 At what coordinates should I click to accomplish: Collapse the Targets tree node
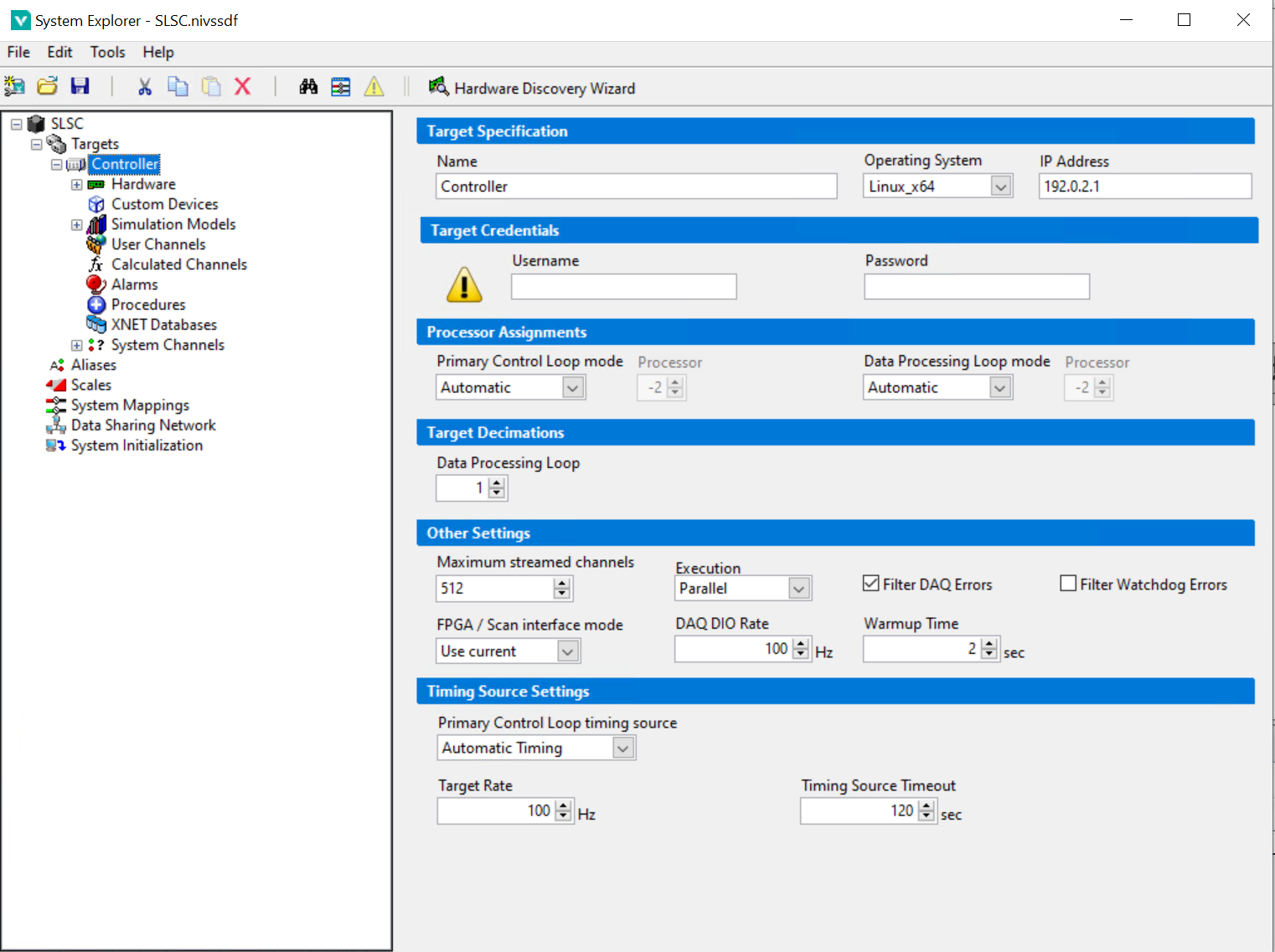[36, 144]
